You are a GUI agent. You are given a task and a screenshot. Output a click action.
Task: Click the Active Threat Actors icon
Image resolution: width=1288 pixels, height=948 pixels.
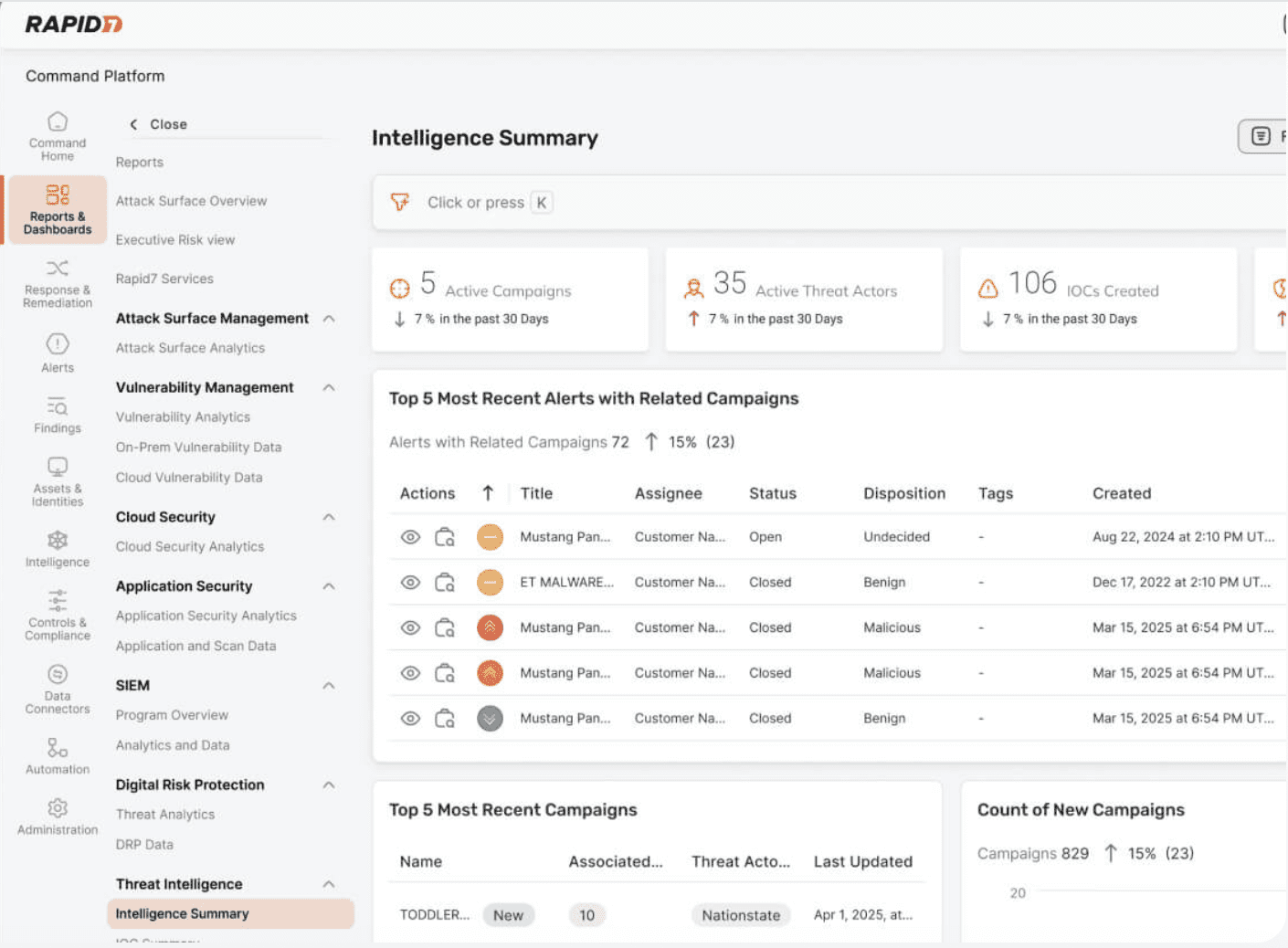(x=694, y=289)
